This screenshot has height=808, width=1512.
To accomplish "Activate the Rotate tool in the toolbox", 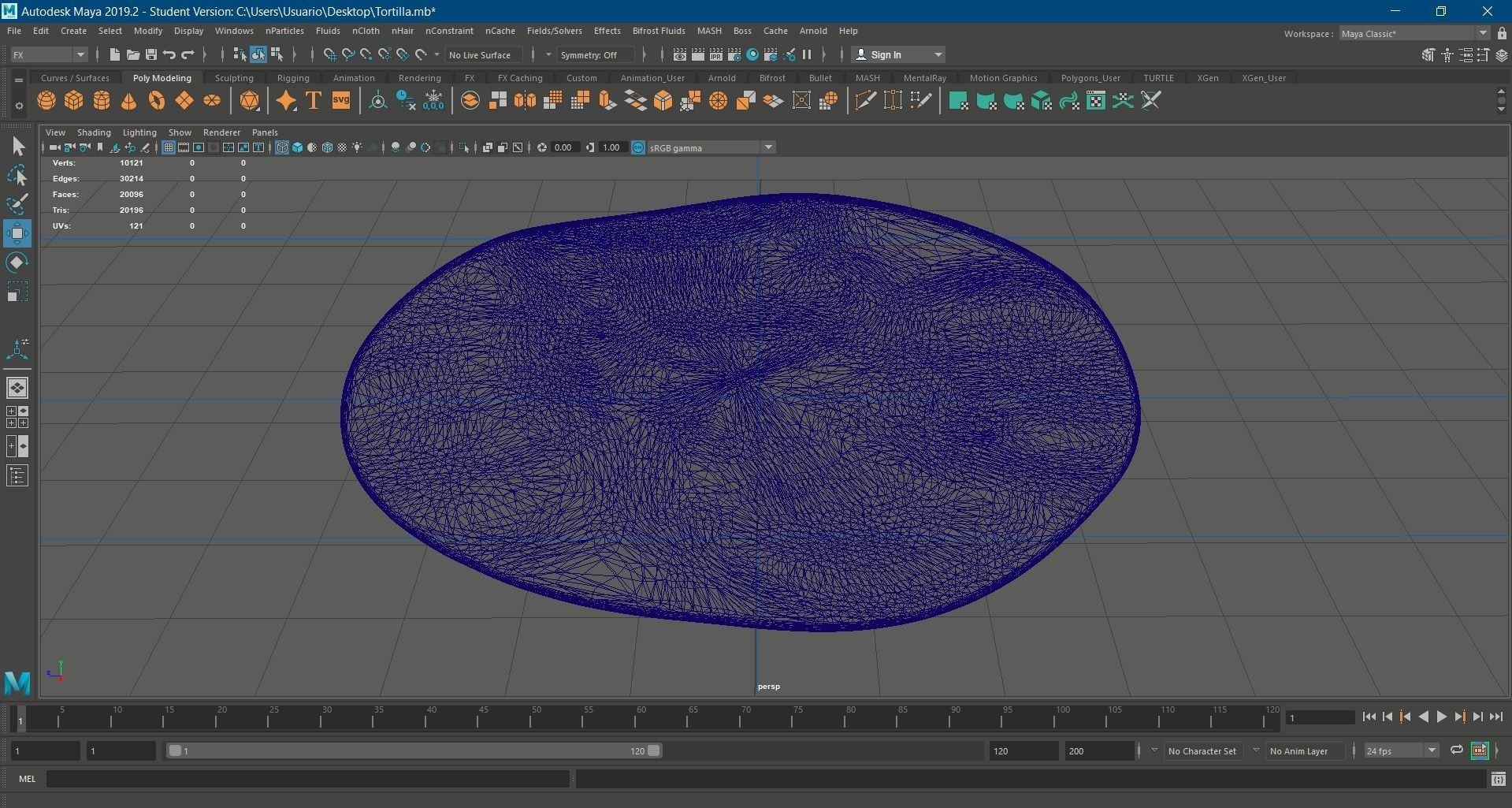I will click(17, 263).
